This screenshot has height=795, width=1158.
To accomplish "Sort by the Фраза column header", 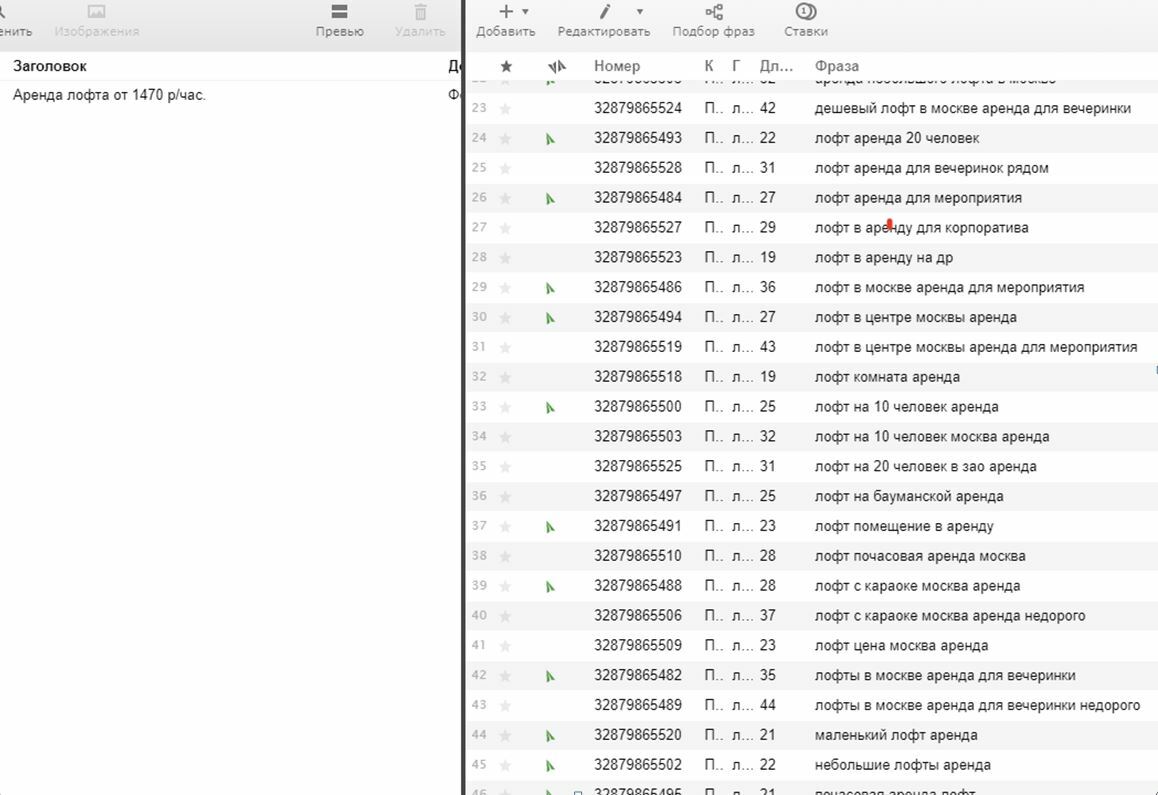I will [x=837, y=66].
